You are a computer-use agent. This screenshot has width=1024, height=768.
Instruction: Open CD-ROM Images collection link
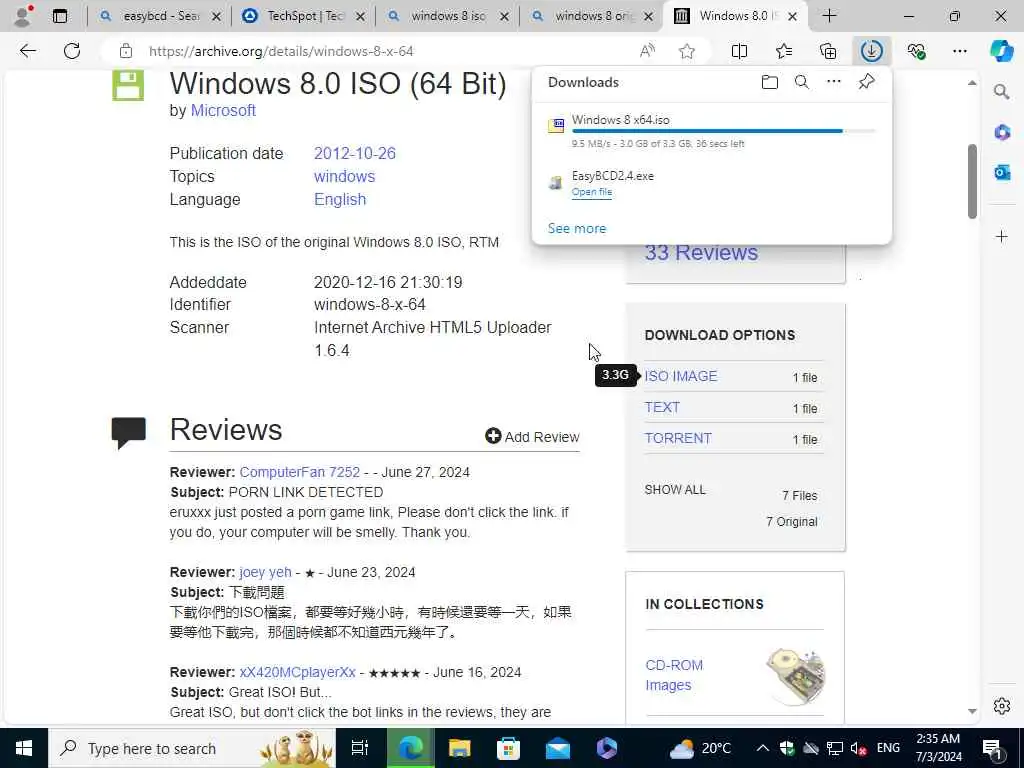pyautogui.click(x=674, y=675)
